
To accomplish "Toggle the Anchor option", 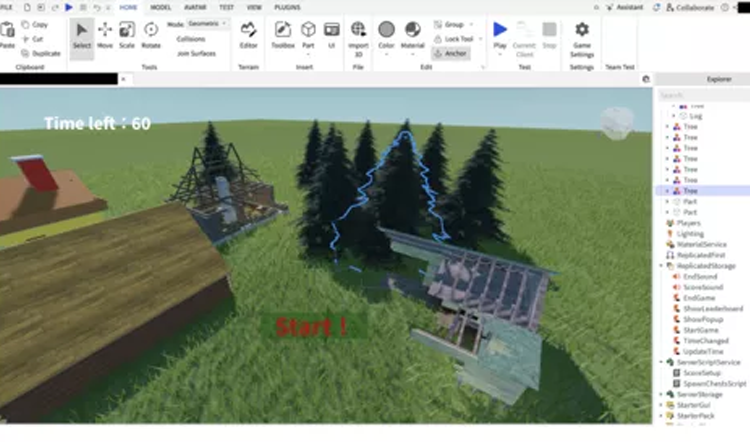I will point(451,53).
